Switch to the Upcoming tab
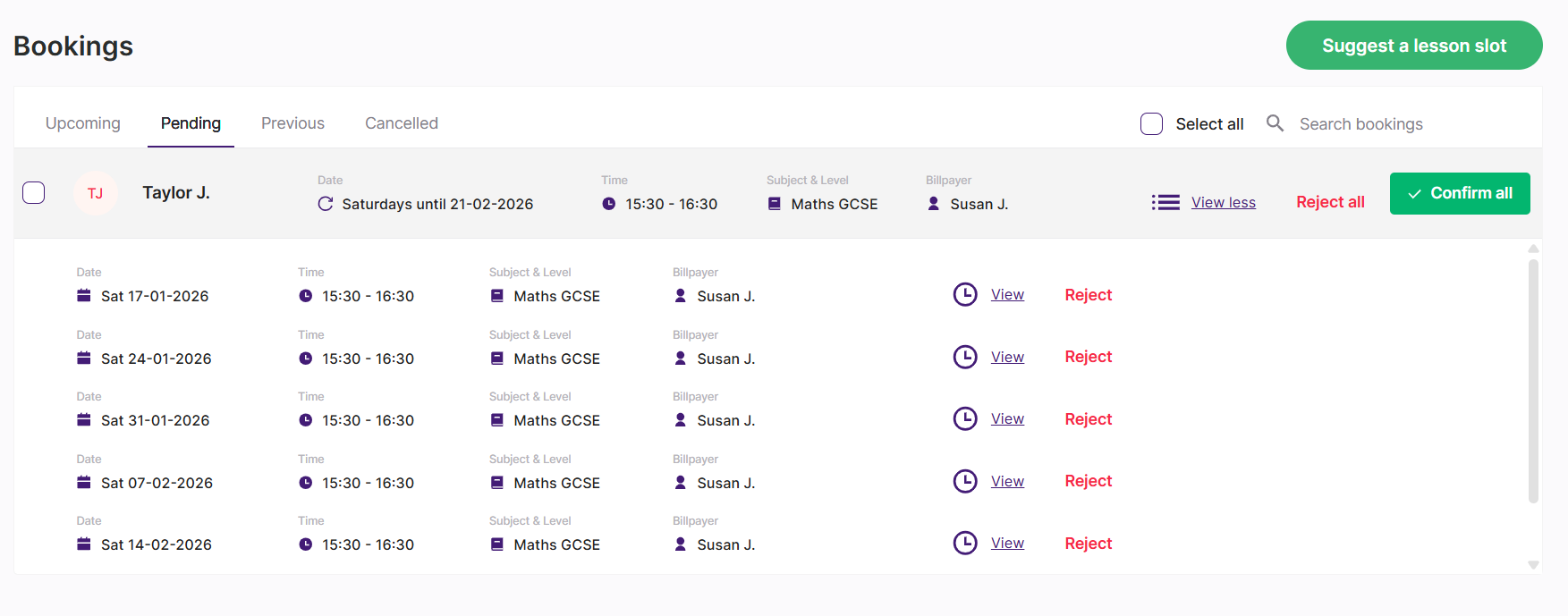 (82, 123)
